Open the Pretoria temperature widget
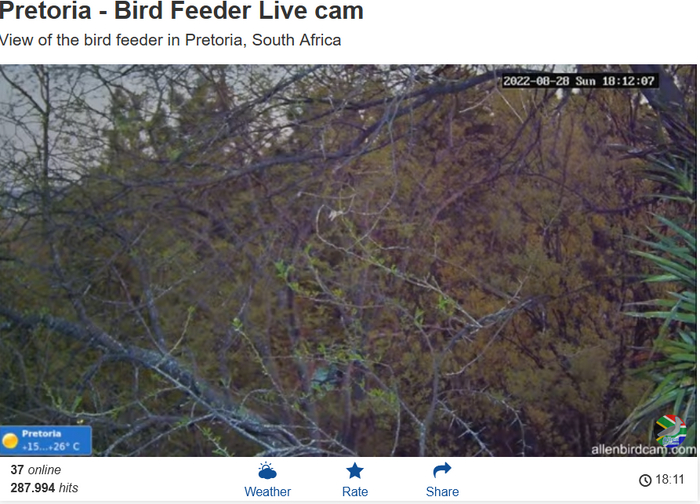This screenshot has width=700, height=504. click(46, 440)
